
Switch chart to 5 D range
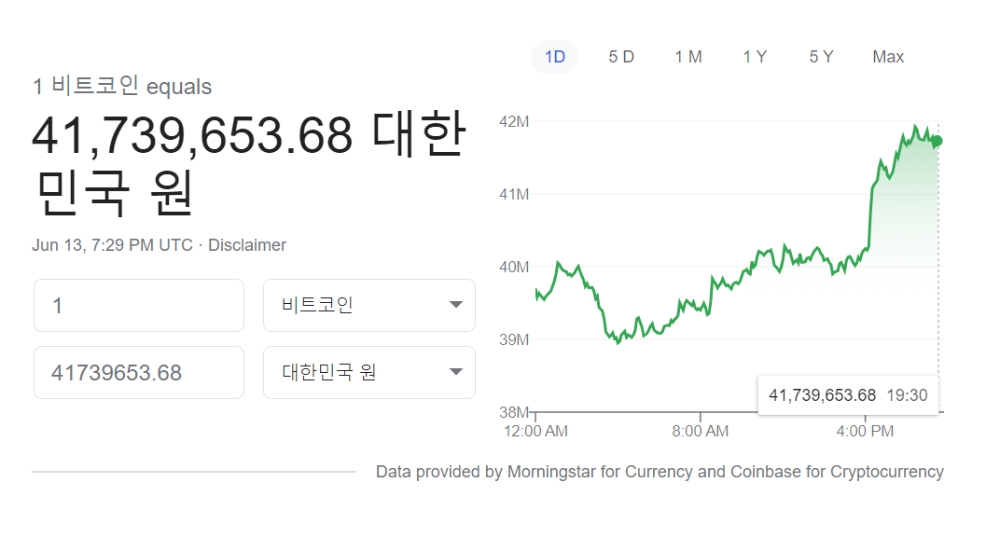(x=621, y=57)
